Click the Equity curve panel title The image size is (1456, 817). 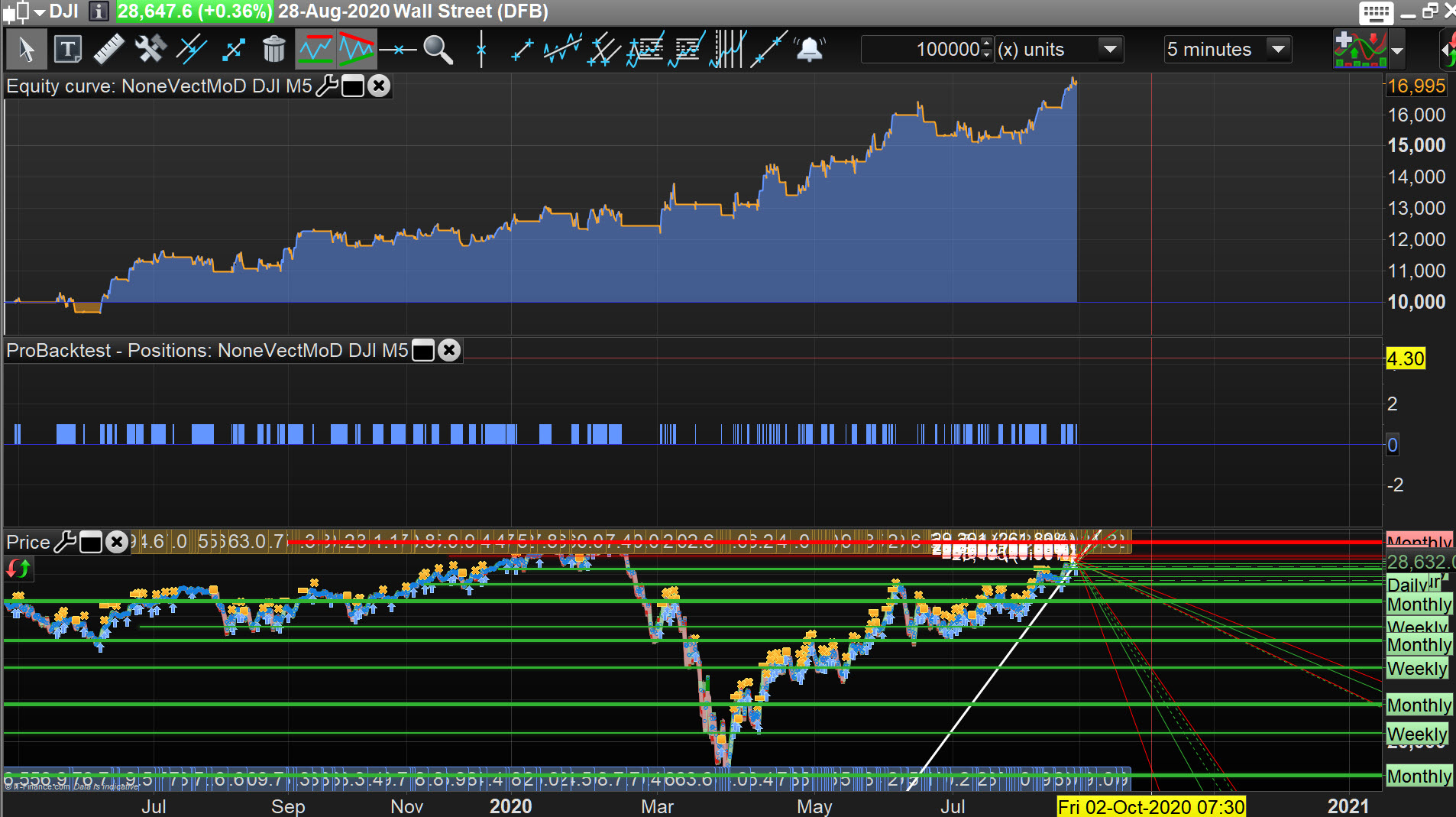(159, 86)
